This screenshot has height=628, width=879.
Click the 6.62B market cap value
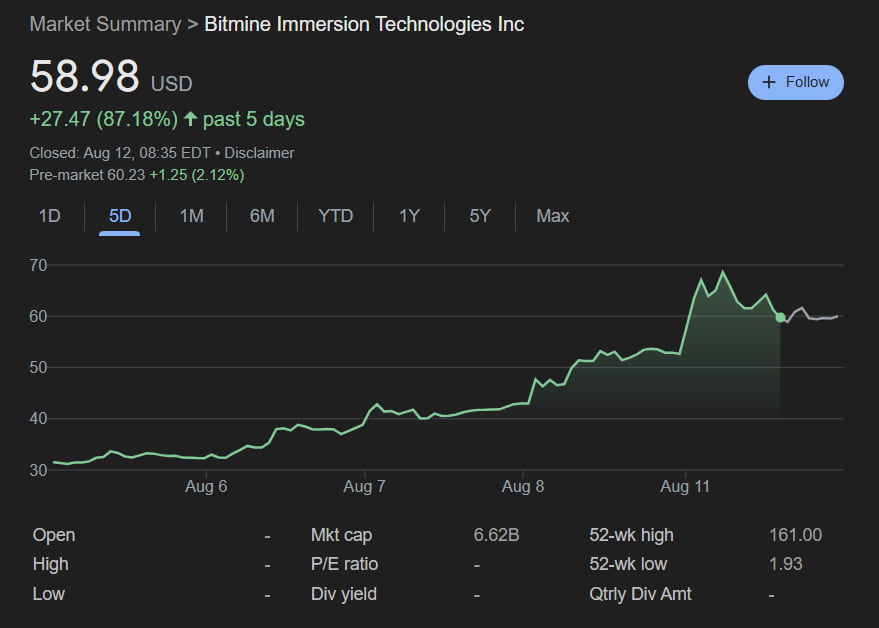[x=496, y=535]
